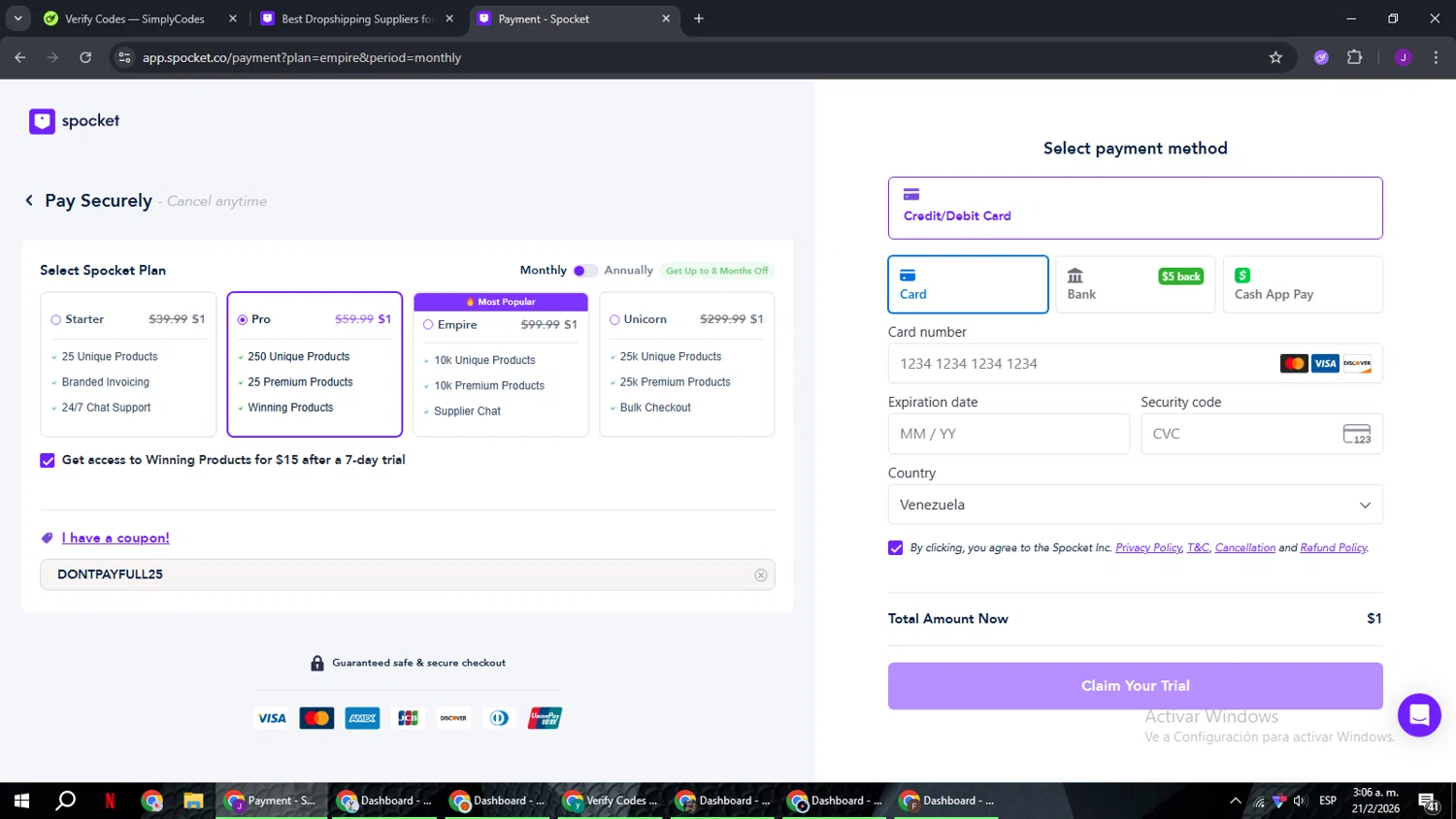Screen dimensions: 1456x819
Task: Go back to the previous browser page
Action: click(20, 57)
